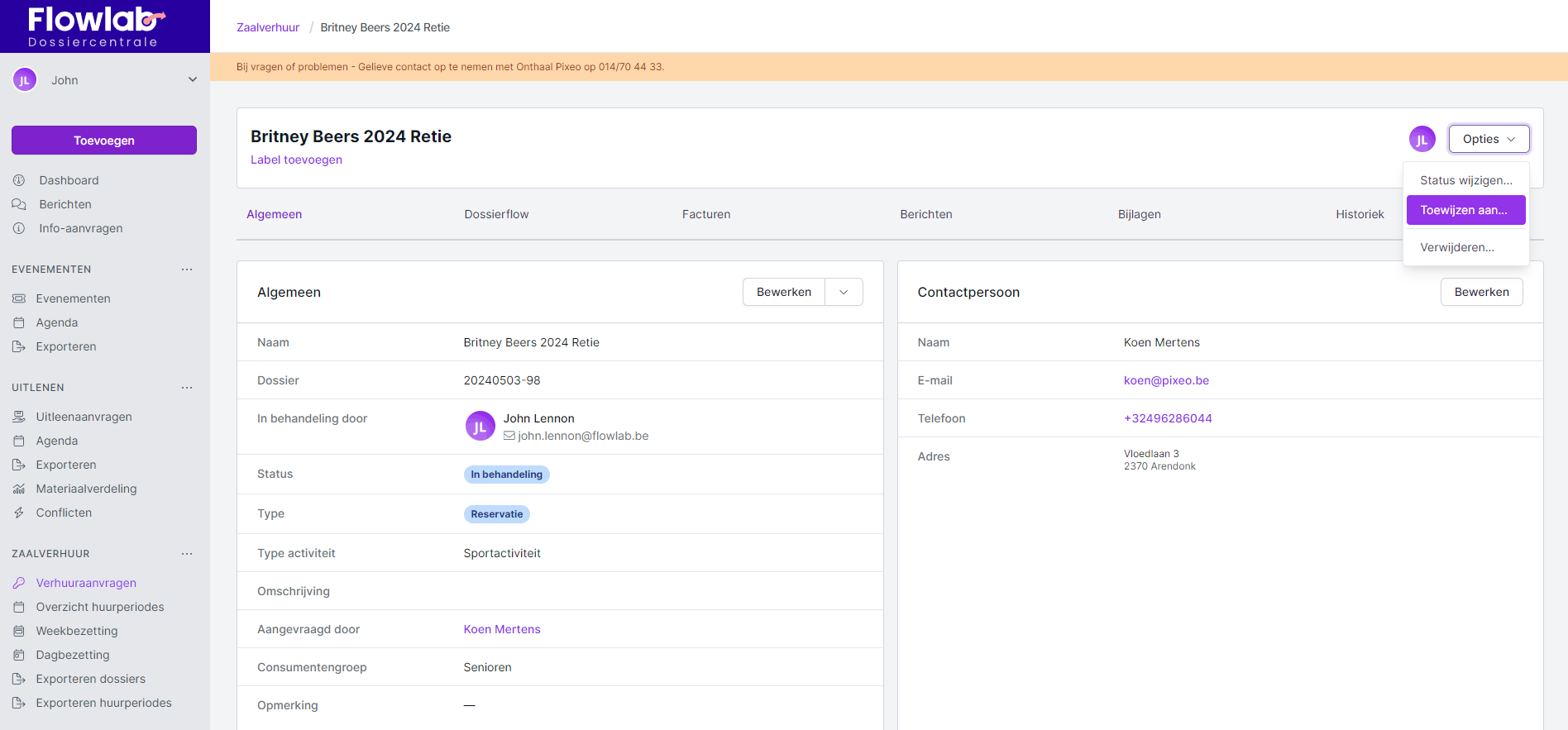The width and height of the screenshot is (1568, 730).
Task: Switch to the Dossierflow tab
Action: (x=496, y=214)
